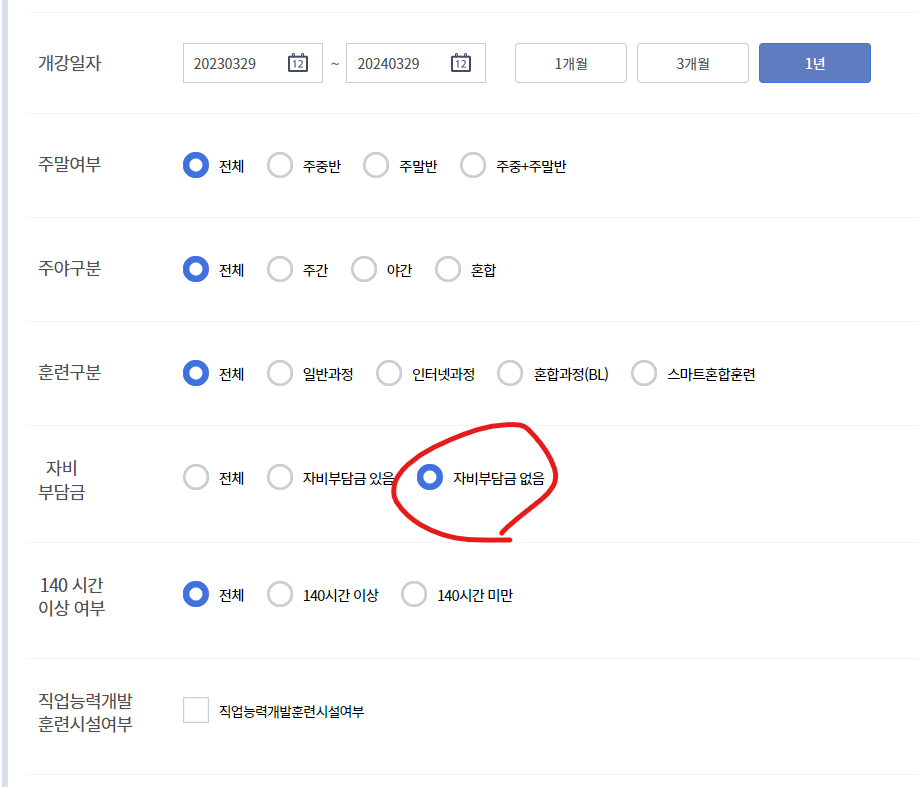Select the 3개월 period button
Screen dimensions: 919x787
(x=692, y=62)
